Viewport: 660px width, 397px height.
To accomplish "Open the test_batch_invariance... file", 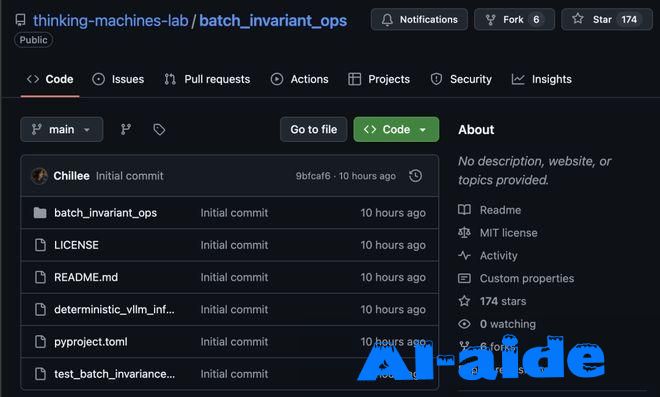I will point(114,374).
